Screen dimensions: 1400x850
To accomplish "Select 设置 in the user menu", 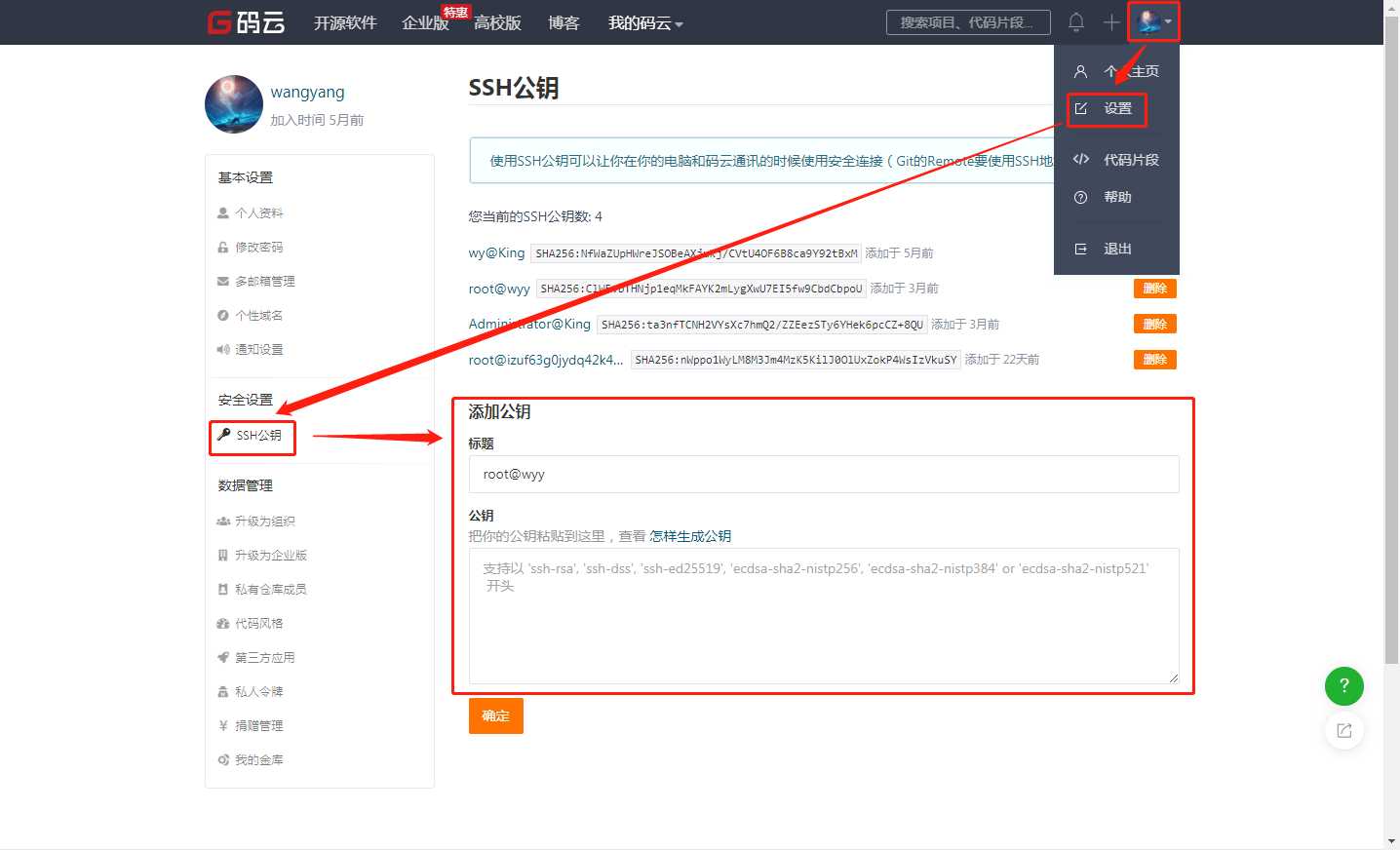I will [x=1118, y=108].
